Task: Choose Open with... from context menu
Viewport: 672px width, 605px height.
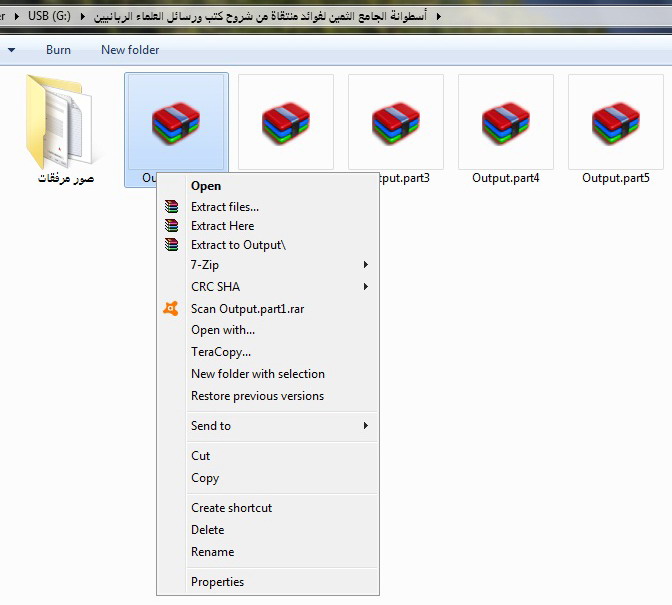Action: [x=223, y=330]
